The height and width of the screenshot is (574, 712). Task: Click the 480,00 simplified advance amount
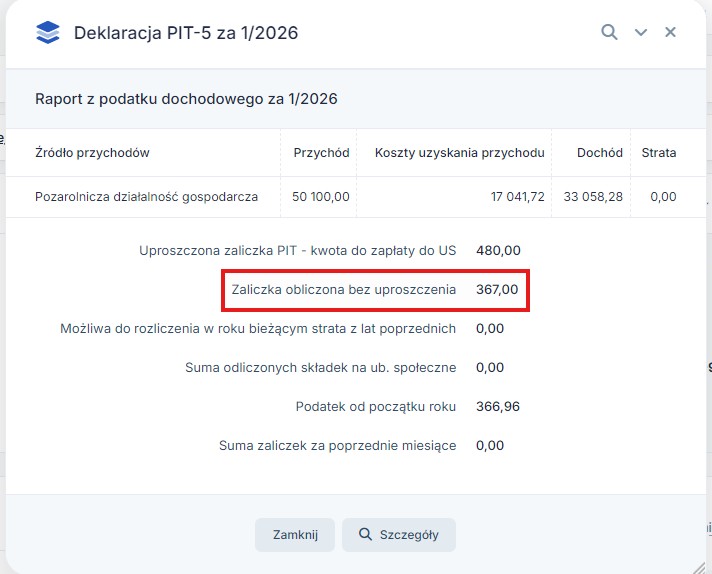498,251
